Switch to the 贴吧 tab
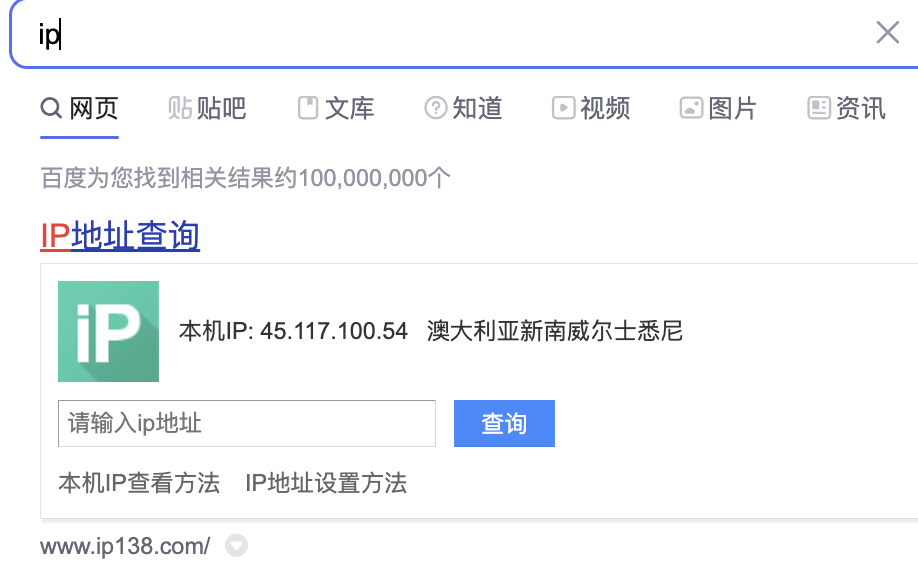 point(207,108)
